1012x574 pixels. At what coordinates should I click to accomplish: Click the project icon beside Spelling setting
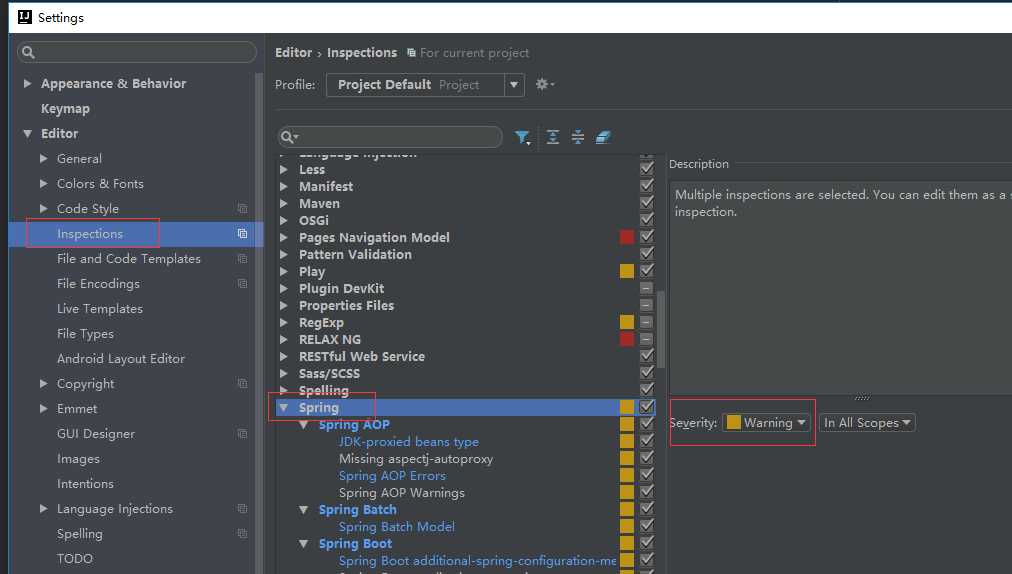pyautogui.click(x=243, y=534)
